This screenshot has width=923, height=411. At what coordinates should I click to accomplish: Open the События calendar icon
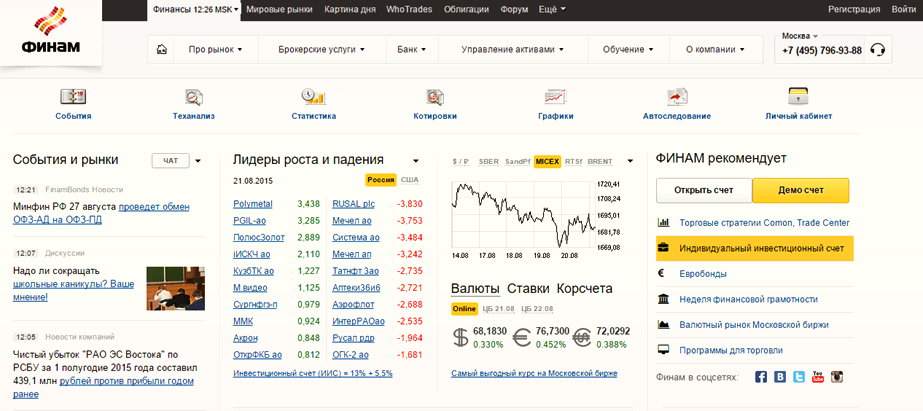(74, 97)
